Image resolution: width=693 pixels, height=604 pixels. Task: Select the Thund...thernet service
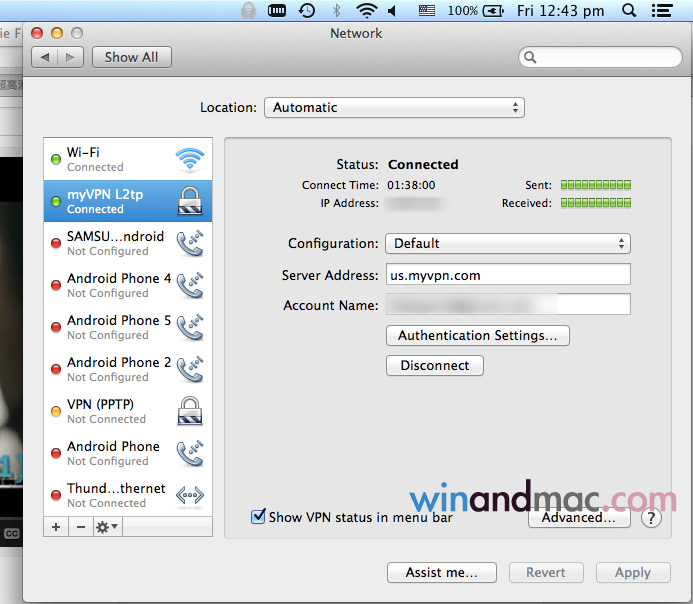128,495
